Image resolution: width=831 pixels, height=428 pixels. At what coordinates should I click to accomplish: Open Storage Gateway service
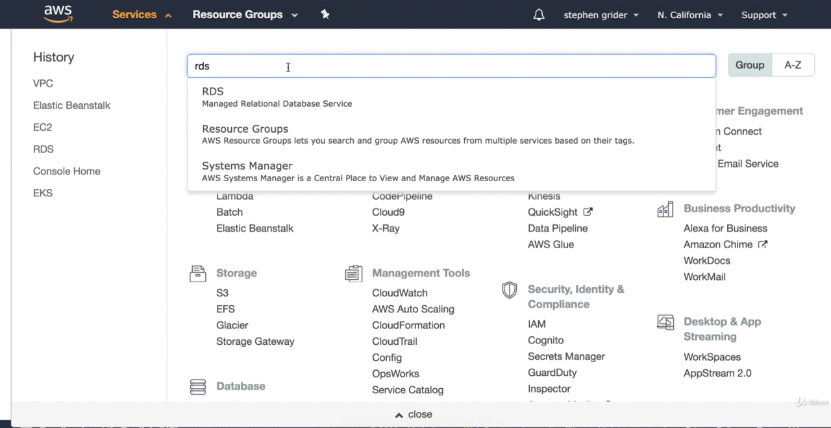(x=255, y=342)
